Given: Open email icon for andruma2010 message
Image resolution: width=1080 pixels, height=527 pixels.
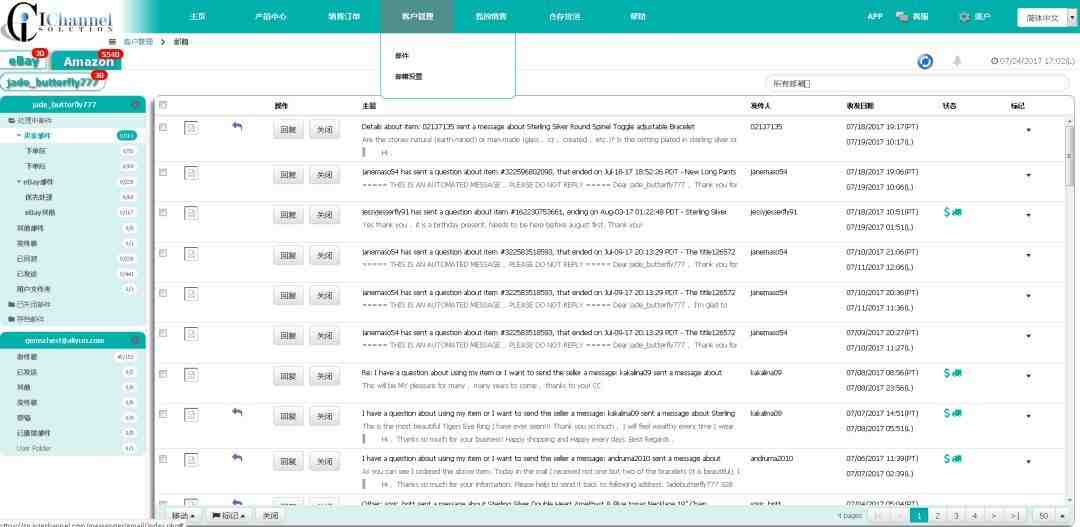Looking at the screenshot, I should pyautogui.click(x=191, y=459).
